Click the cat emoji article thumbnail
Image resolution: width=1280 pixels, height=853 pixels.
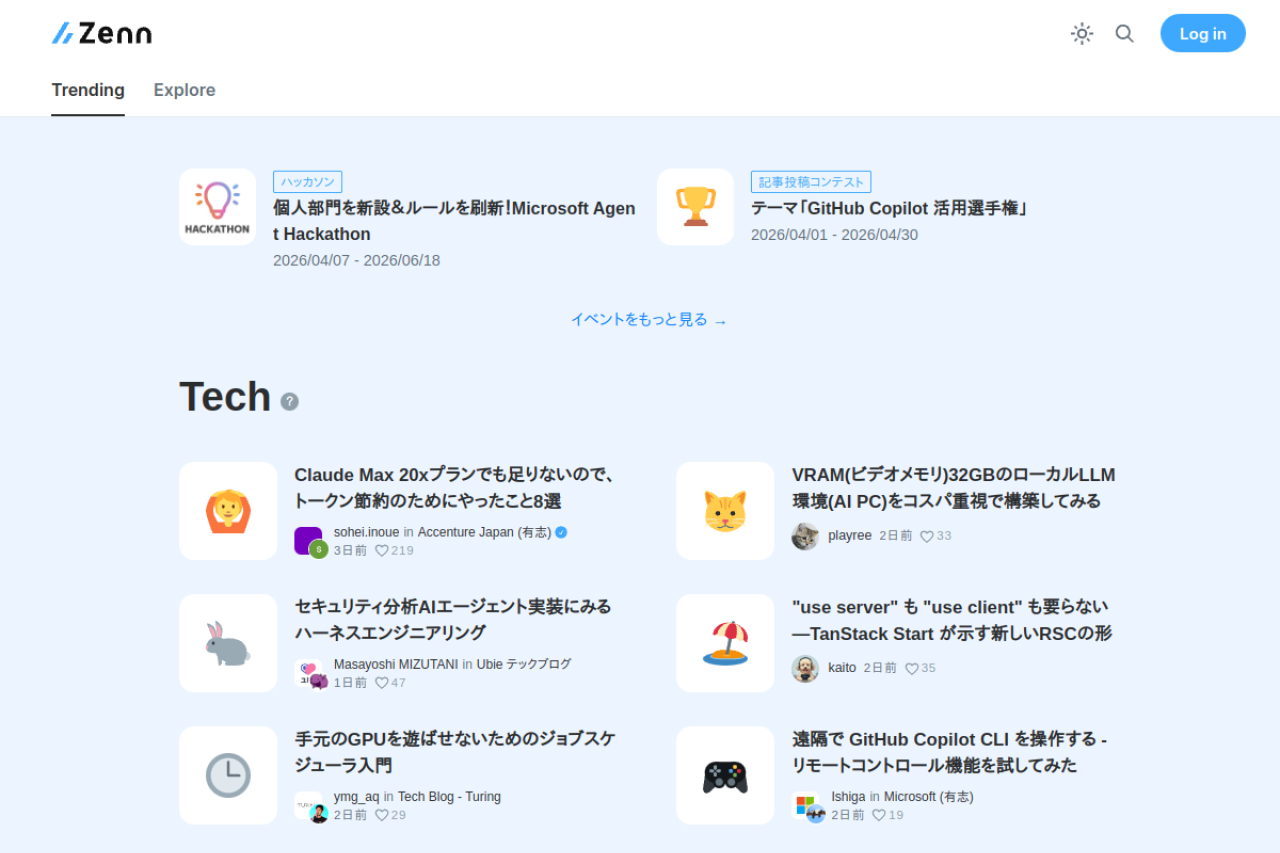click(x=725, y=511)
